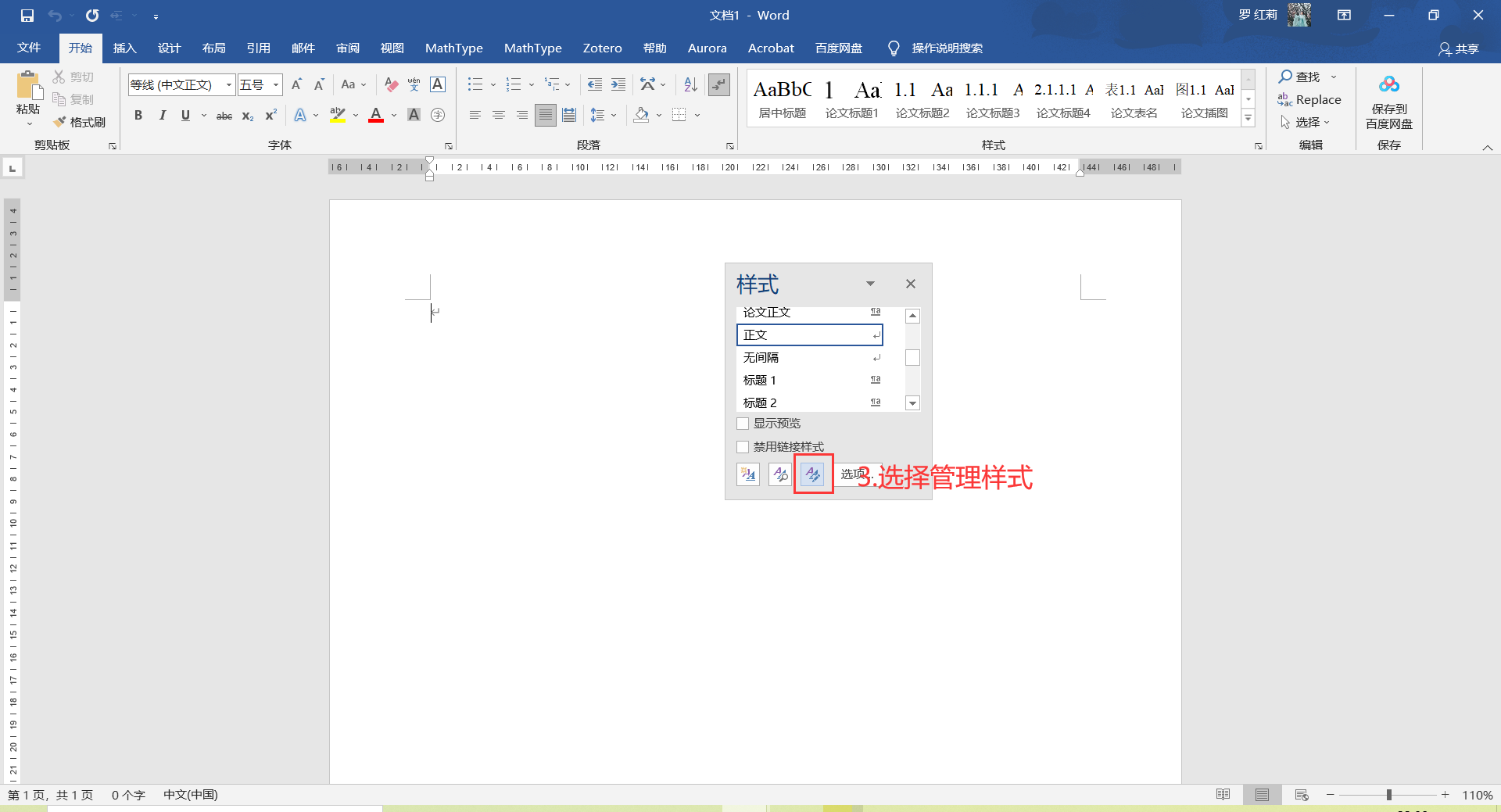The height and width of the screenshot is (812, 1501).
Task: Open the font size dropdown
Action: click(275, 84)
